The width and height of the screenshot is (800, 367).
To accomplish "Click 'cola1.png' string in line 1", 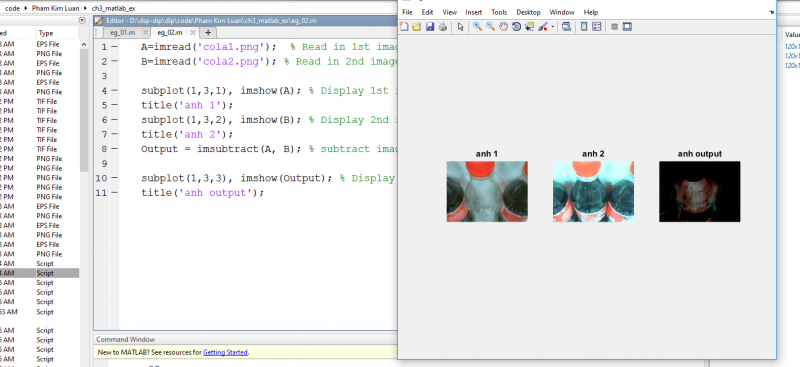I will pyautogui.click(x=234, y=47).
